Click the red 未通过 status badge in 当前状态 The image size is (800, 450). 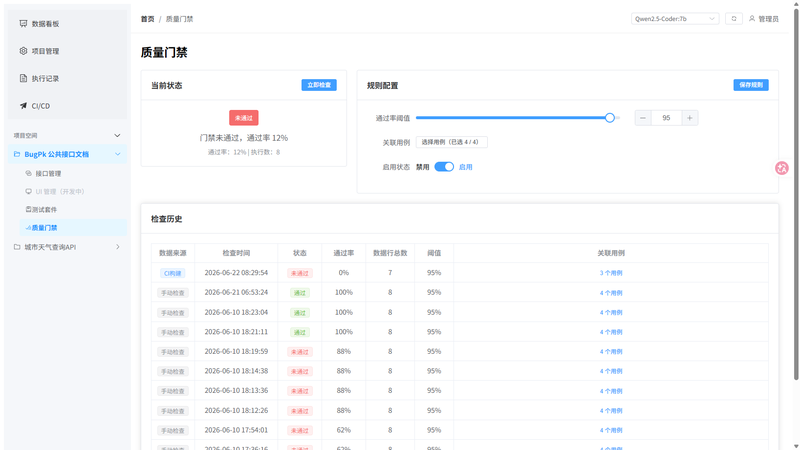point(243,118)
